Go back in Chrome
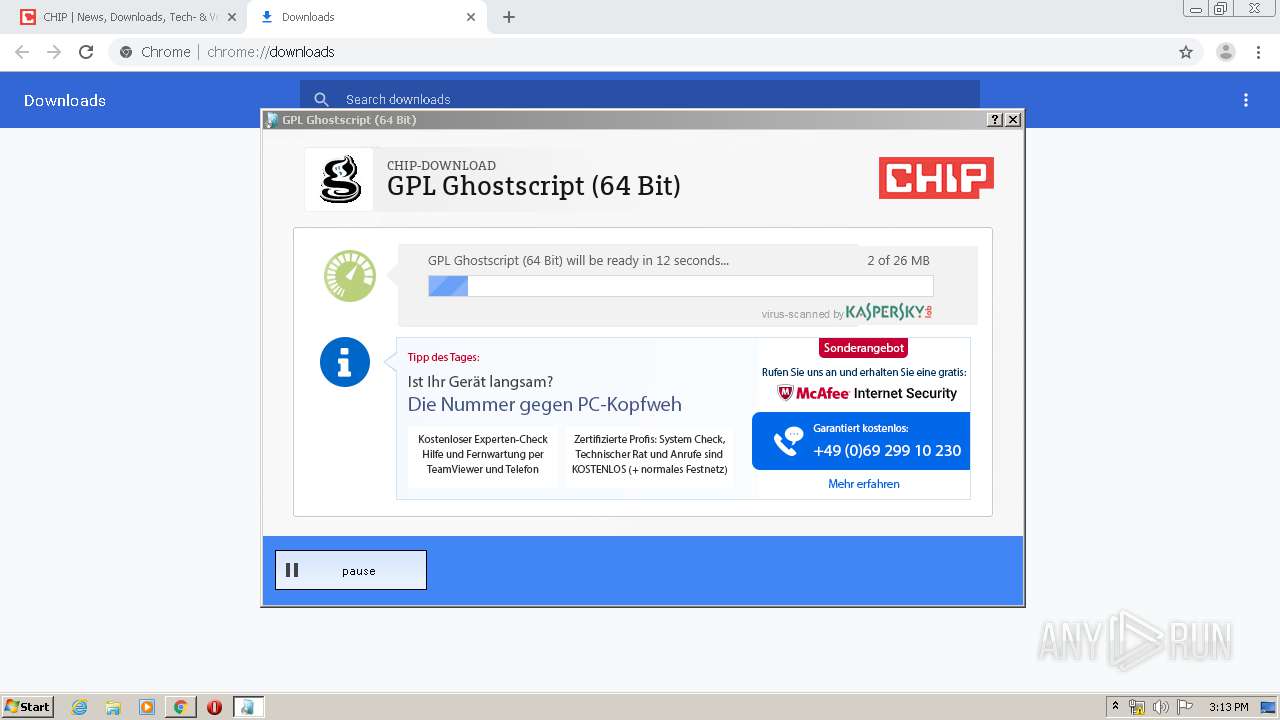 [x=22, y=52]
